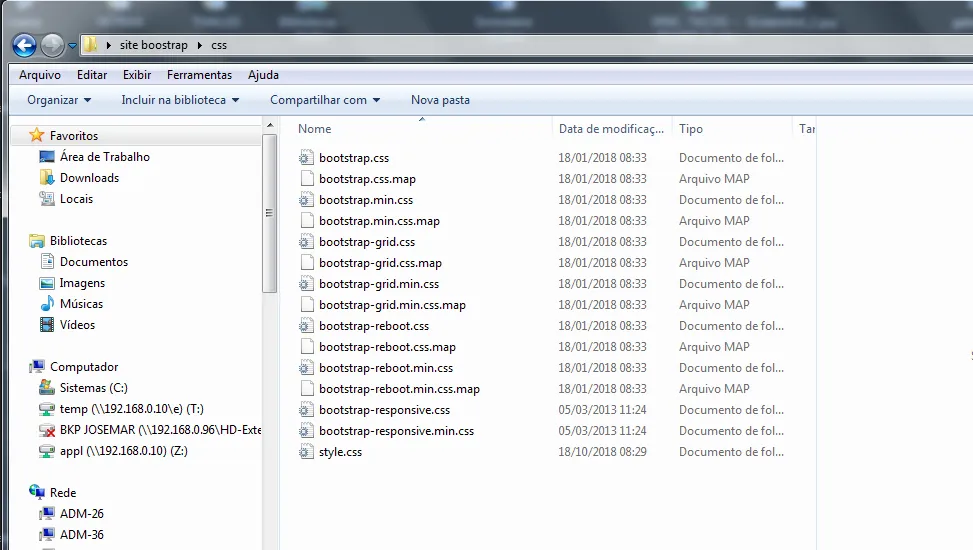Select file name 'bootstrap-responsive.min.css'

pos(396,431)
